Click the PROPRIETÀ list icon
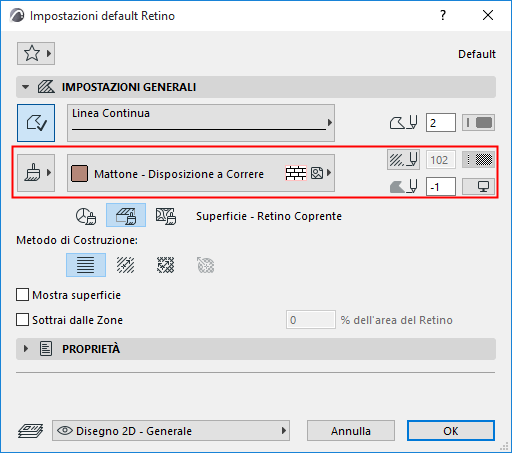Screen dimensions: 512x453 pos(46,349)
